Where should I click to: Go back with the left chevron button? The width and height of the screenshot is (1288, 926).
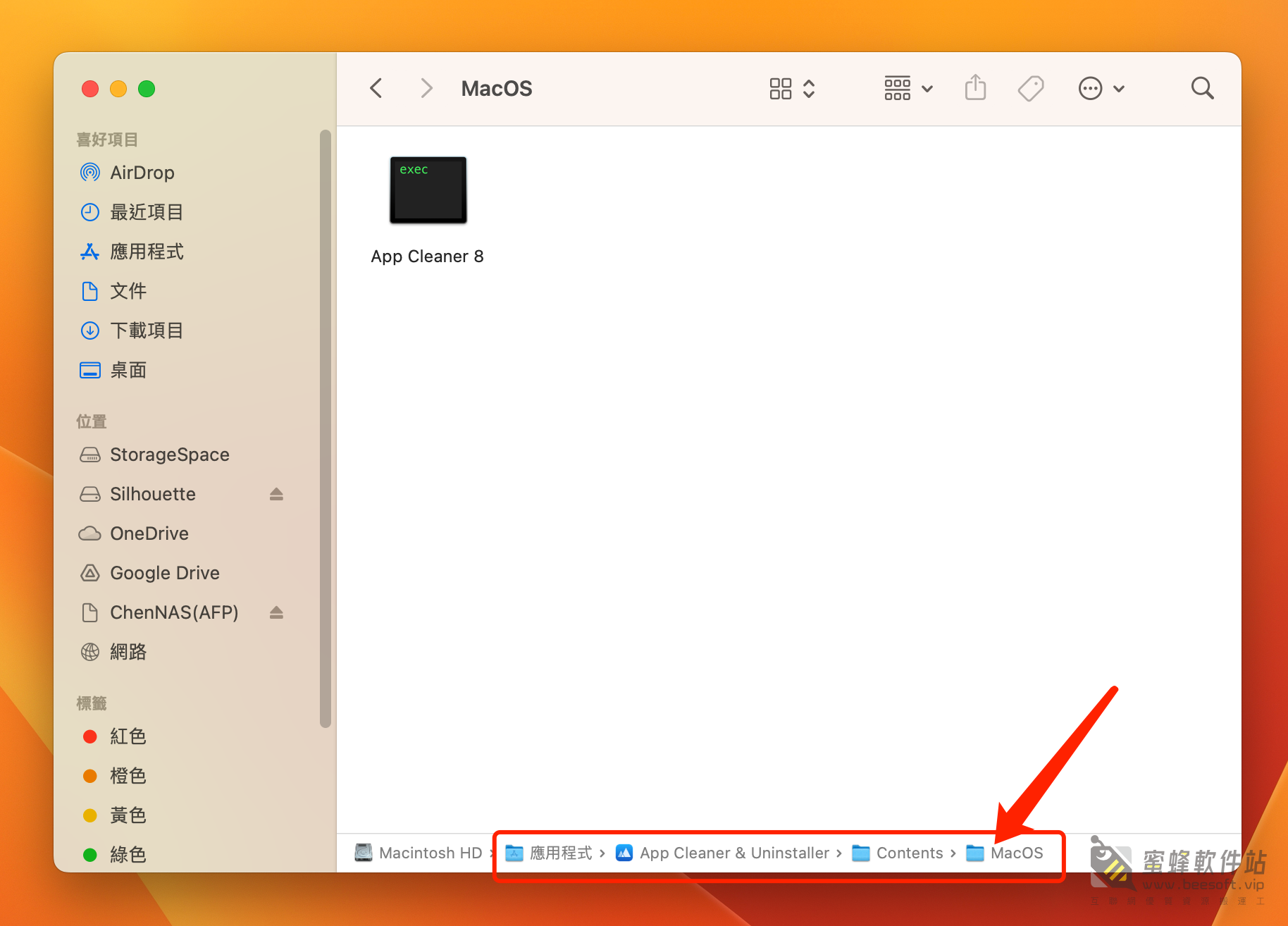tap(376, 89)
